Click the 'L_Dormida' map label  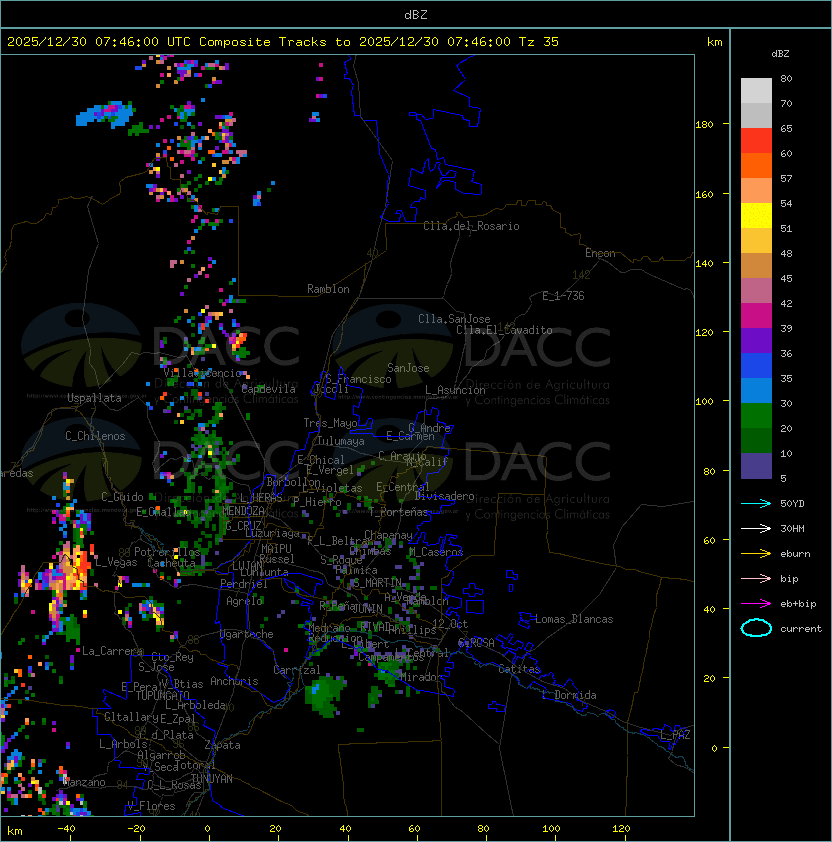[x=569, y=695]
